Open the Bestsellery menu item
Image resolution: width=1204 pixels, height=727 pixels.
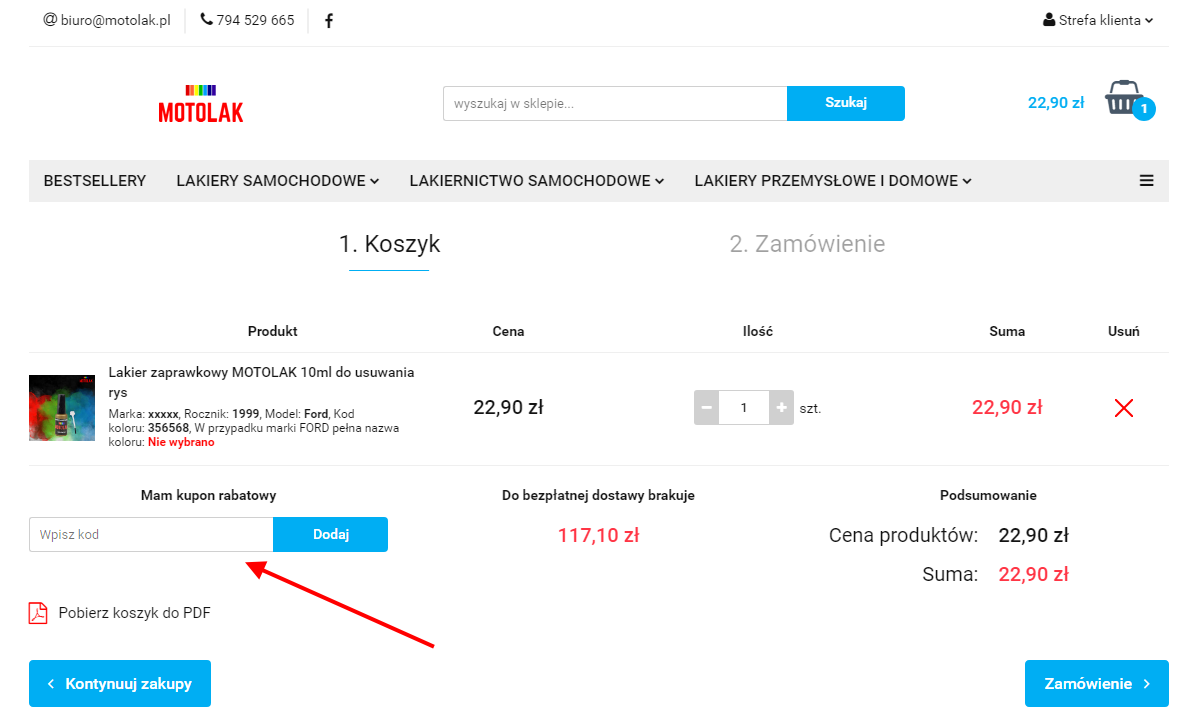click(95, 181)
